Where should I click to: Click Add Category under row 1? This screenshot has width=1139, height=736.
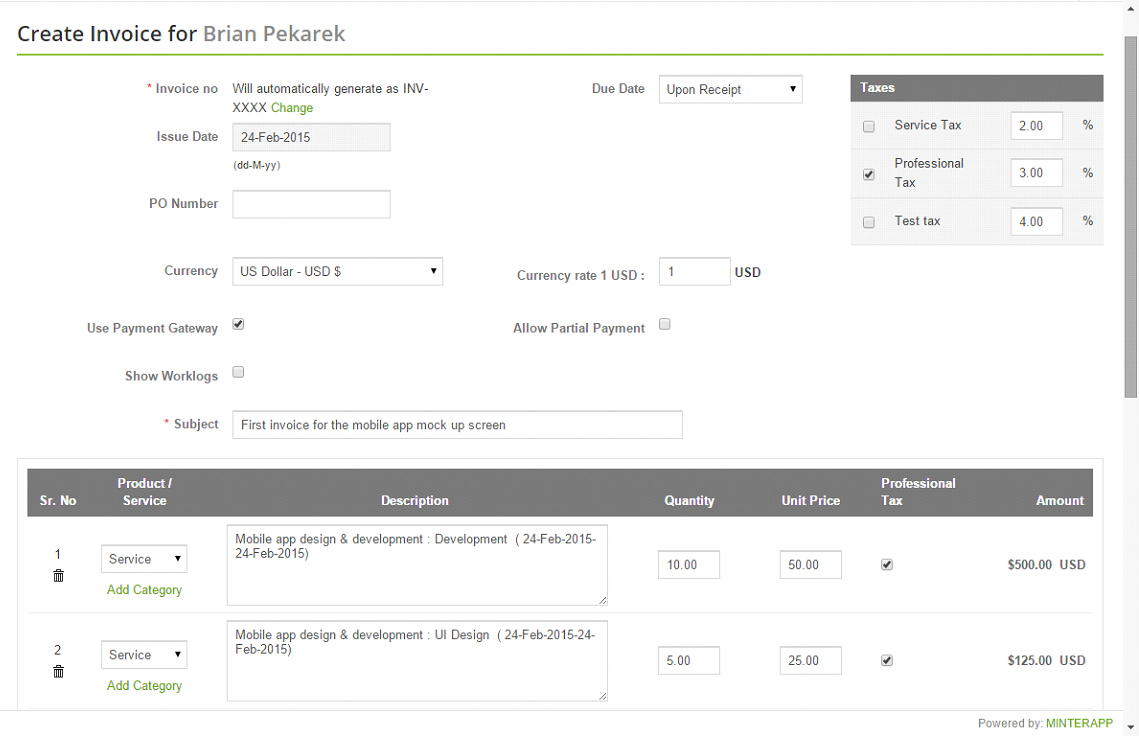[144, 590]
